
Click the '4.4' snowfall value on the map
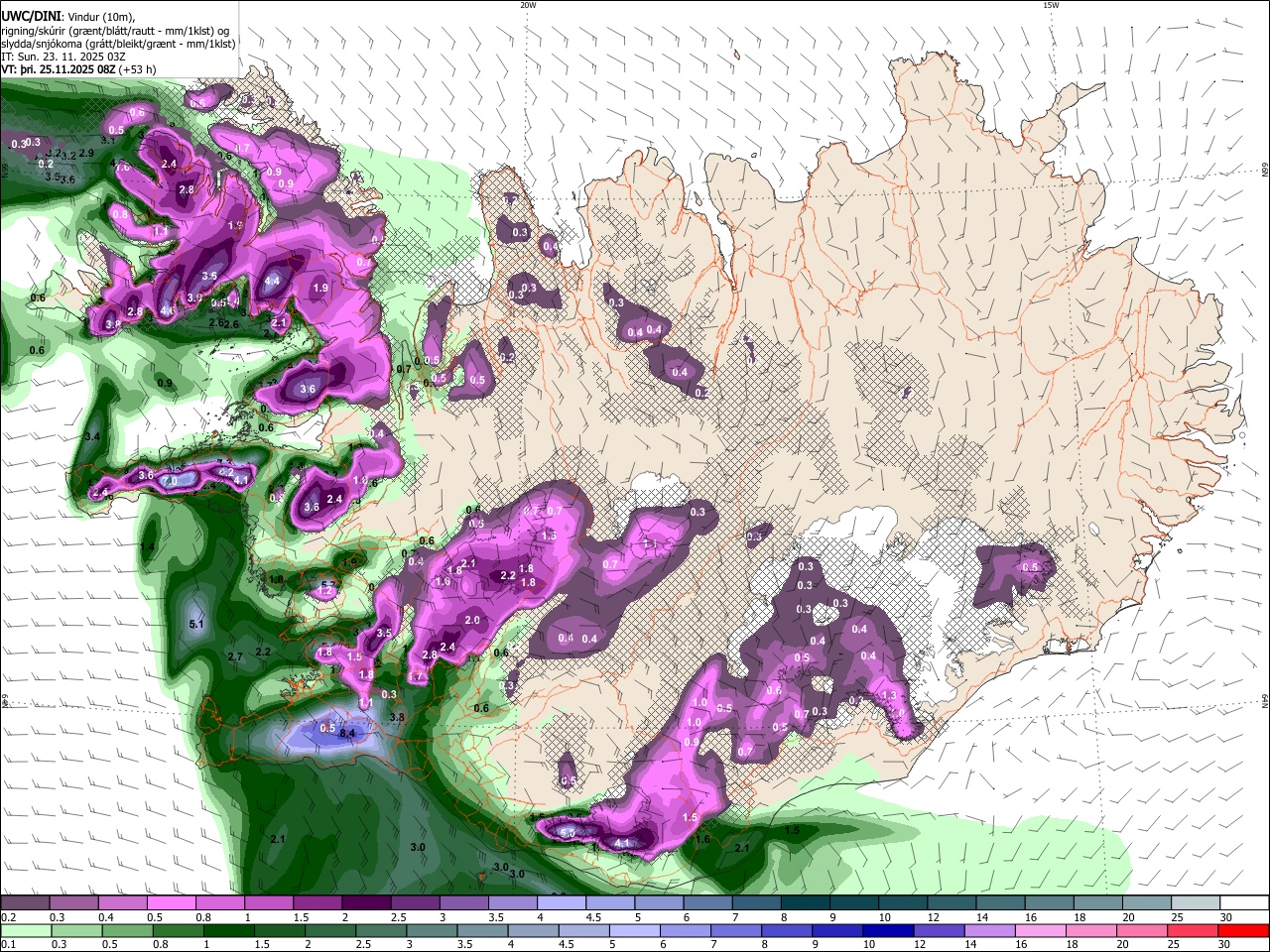[273, 281]
